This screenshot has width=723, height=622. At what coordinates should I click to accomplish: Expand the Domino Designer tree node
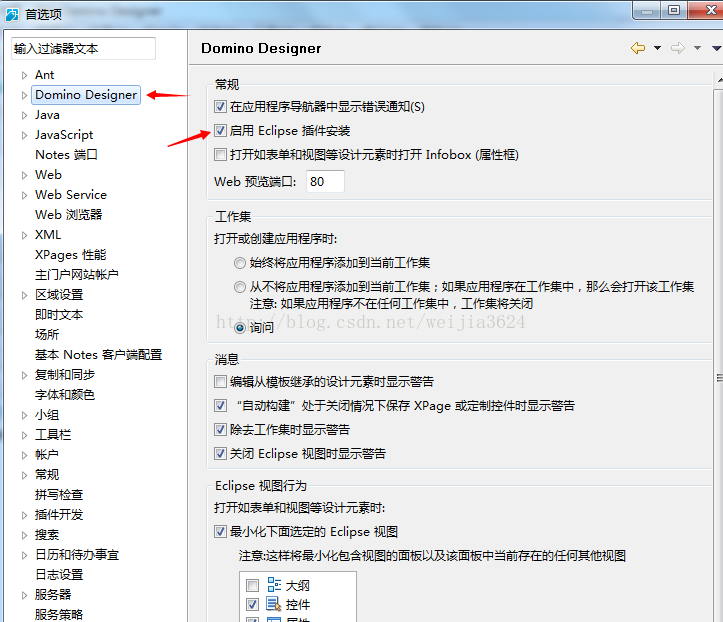(24, 95)
